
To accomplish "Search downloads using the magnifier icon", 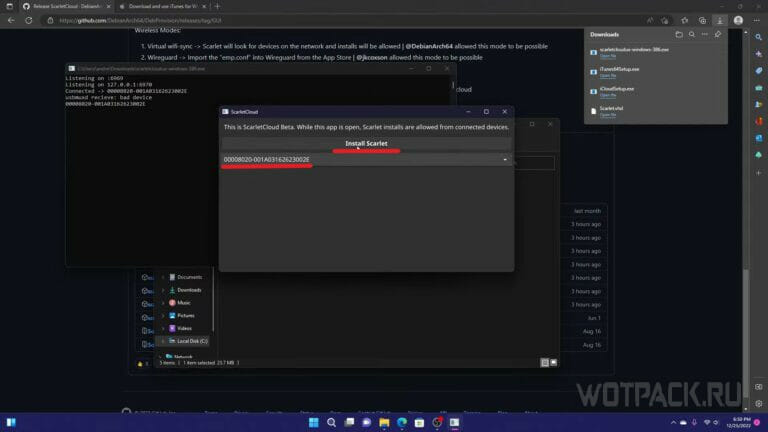I will [692, 34].
